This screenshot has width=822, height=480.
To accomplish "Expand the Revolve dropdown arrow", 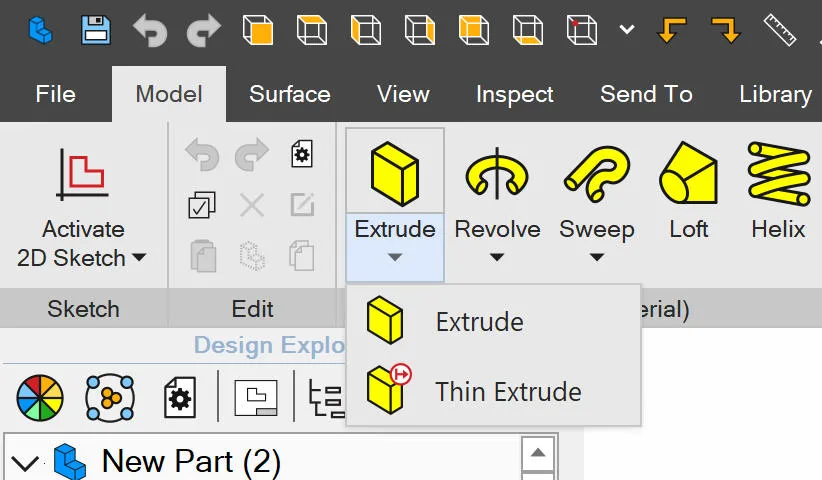I will click(x=497, y=257).
